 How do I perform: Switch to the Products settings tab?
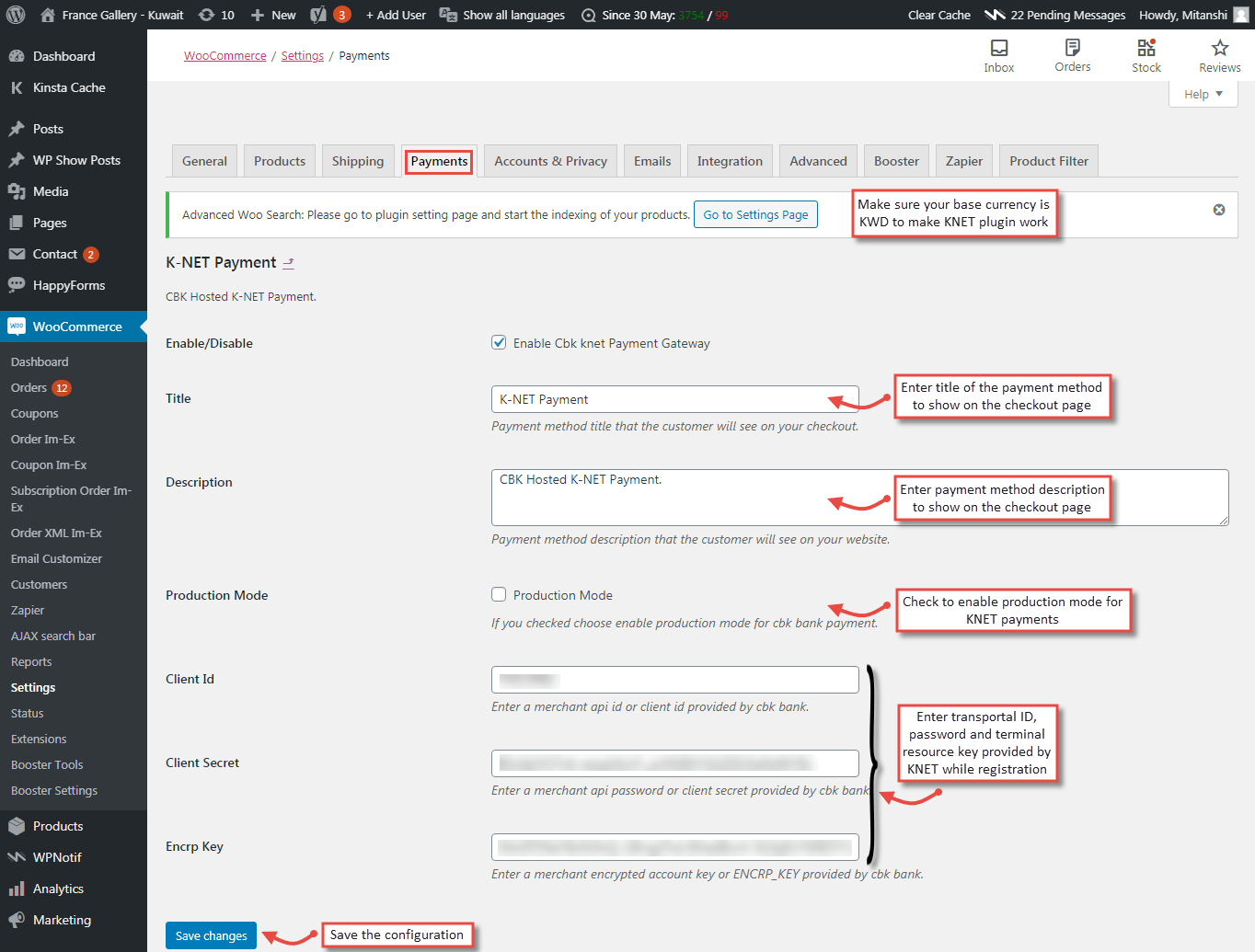(280, 161)
